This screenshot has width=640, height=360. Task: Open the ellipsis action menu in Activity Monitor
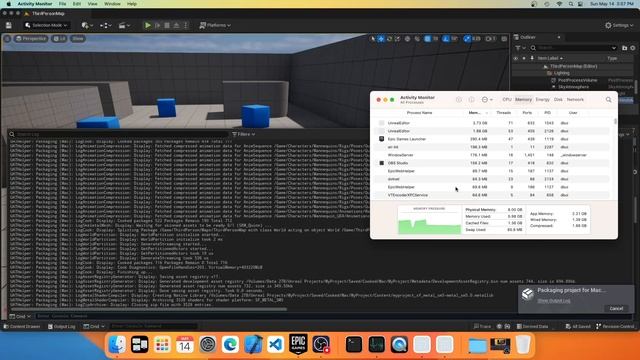pos(487,100)
